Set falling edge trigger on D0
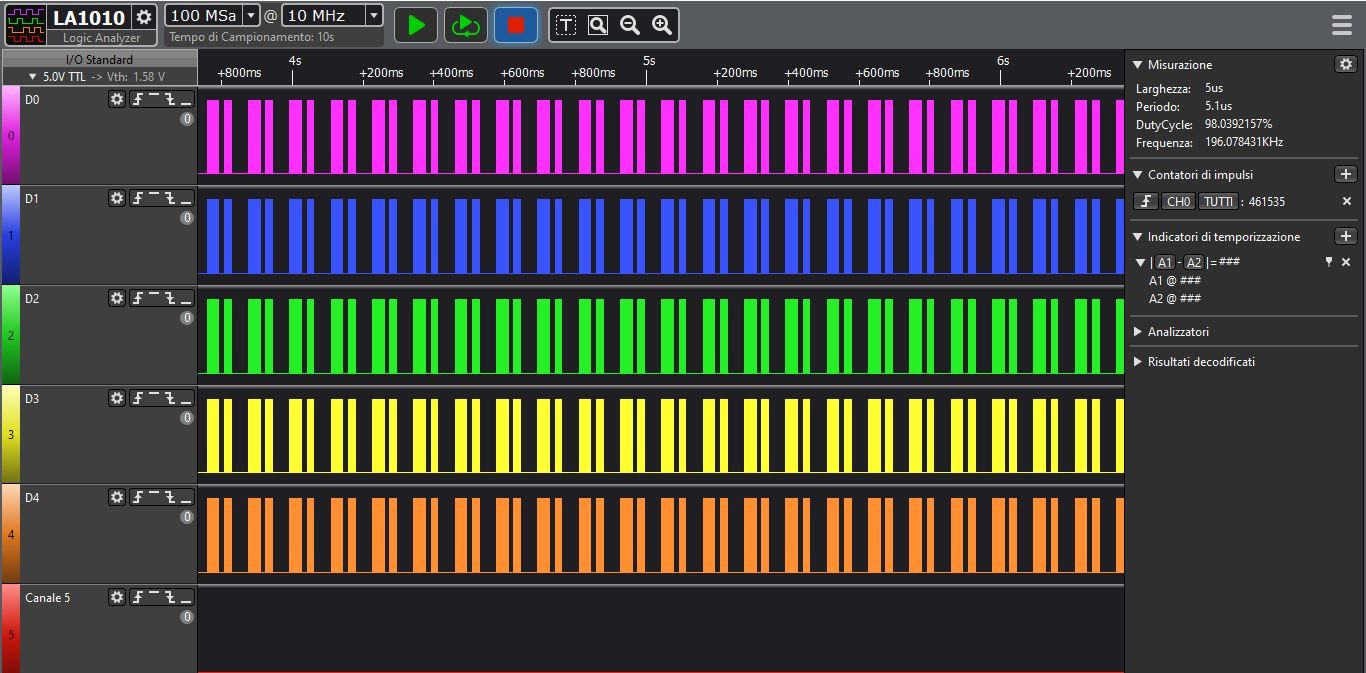Viewport: 1366px width, 673px height. (x=170, y=99)
